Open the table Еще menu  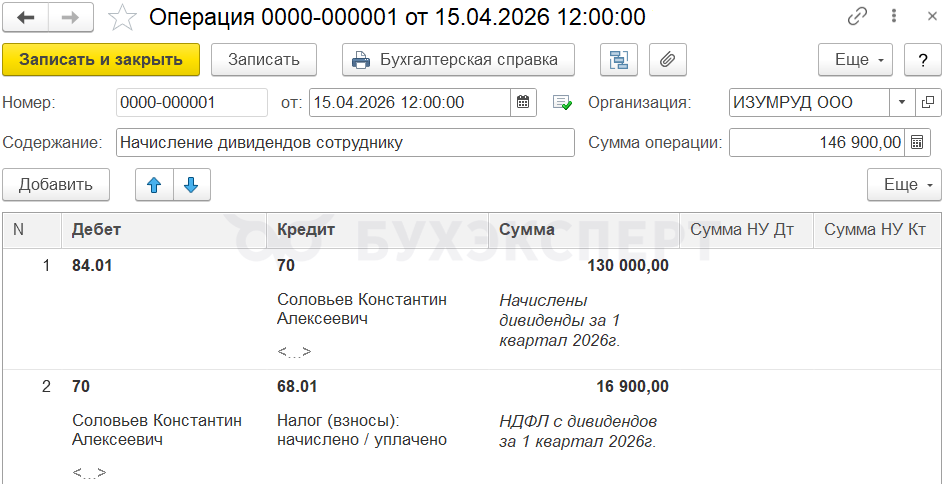[904, 184]
